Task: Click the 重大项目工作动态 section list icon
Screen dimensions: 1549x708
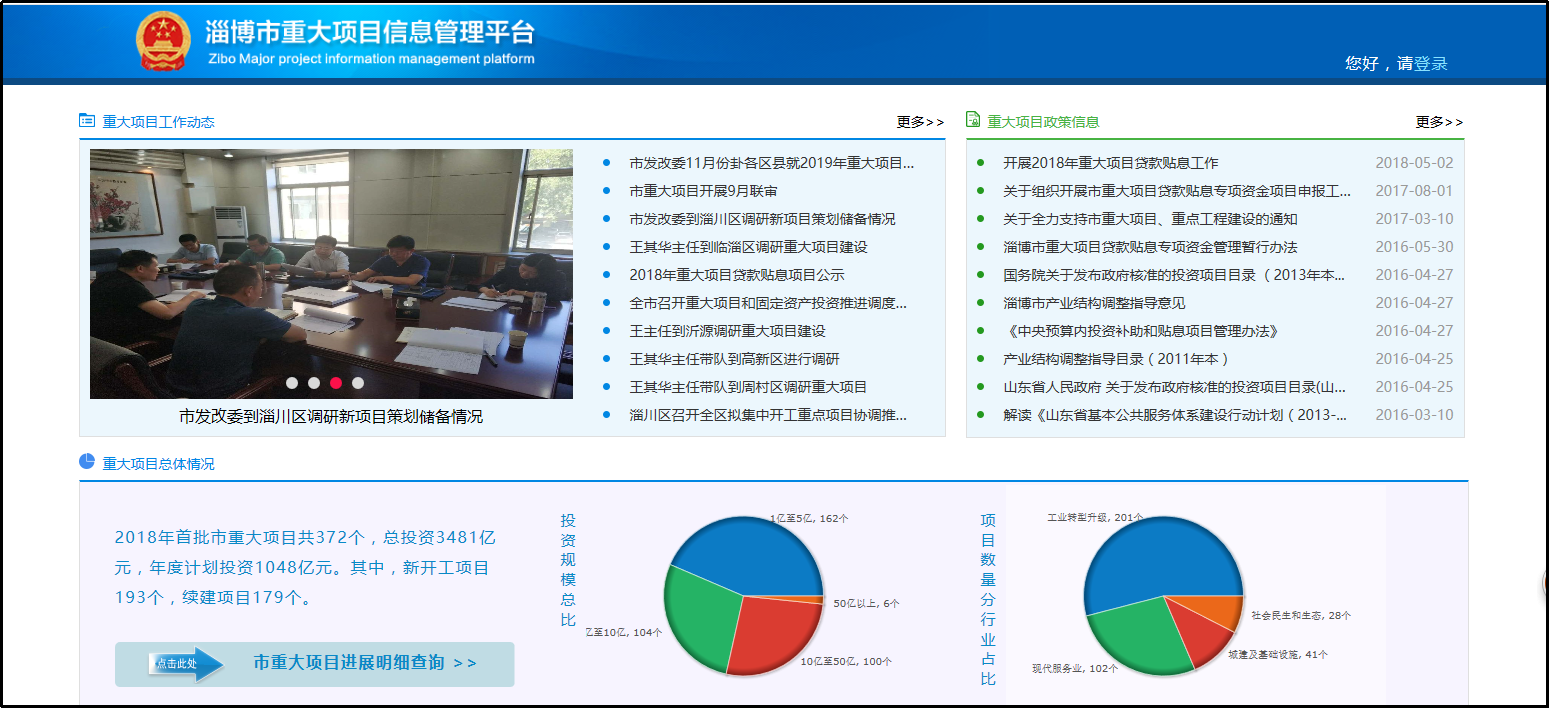Action: click(x=87, y=121)
